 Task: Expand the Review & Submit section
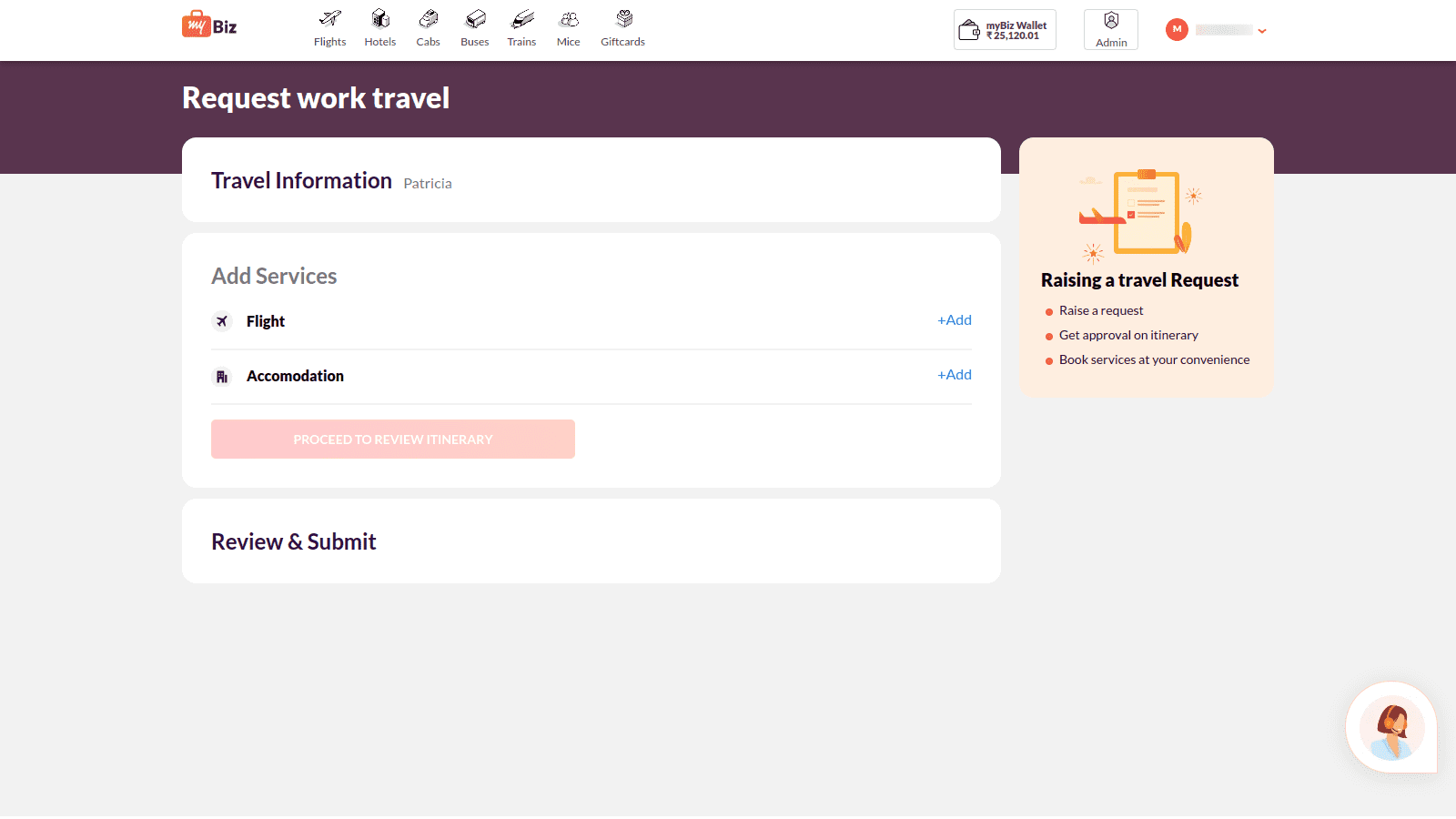coord(294,542)
